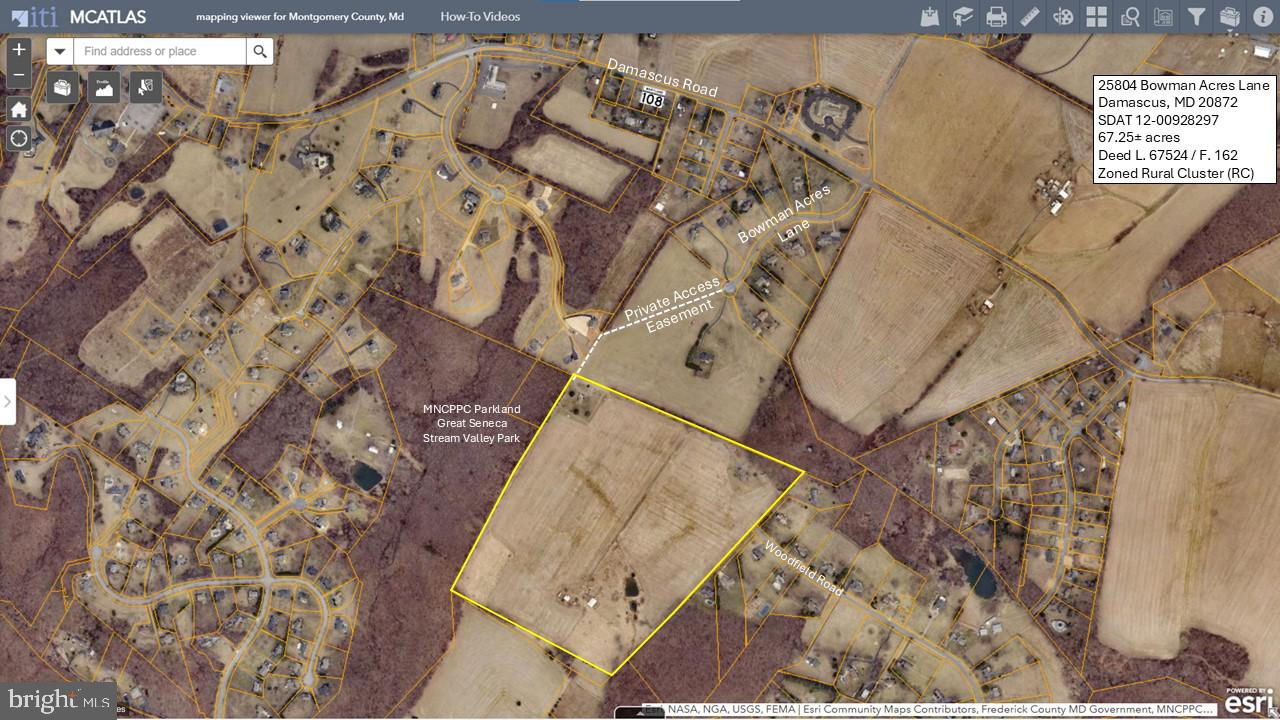Enable My Location crosshair button
Viewport: 1280px width, 720px height.
click(x=18, y=138)
